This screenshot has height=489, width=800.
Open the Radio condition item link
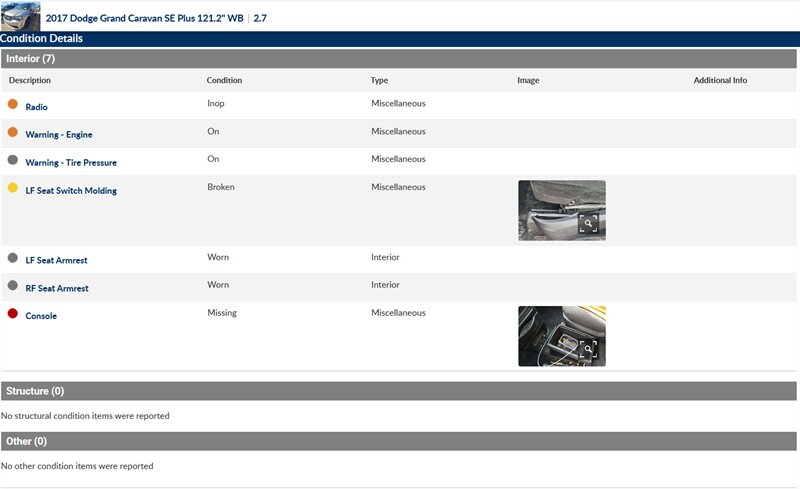[36, 107]
